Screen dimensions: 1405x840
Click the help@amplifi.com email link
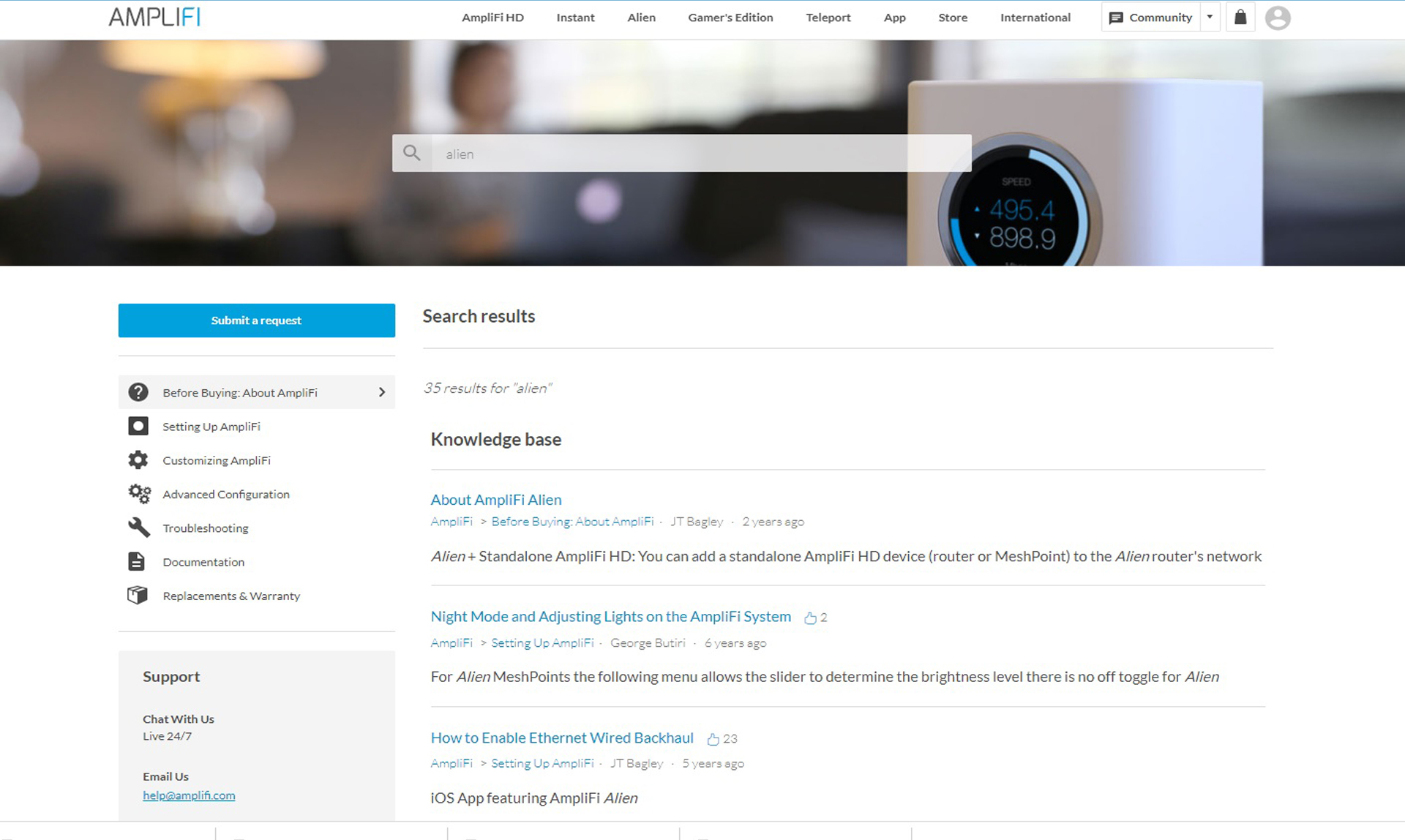[x=189, y=795]
